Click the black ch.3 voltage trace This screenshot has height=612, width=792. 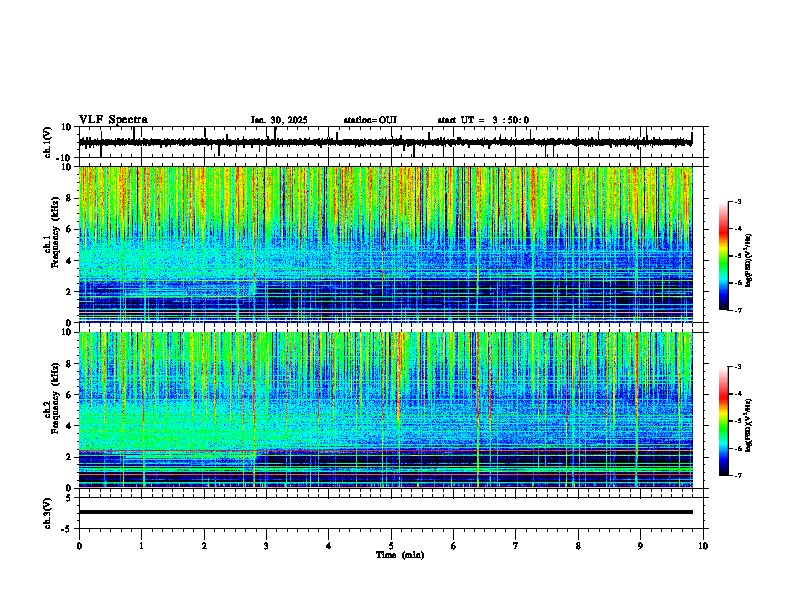(386, 512)
